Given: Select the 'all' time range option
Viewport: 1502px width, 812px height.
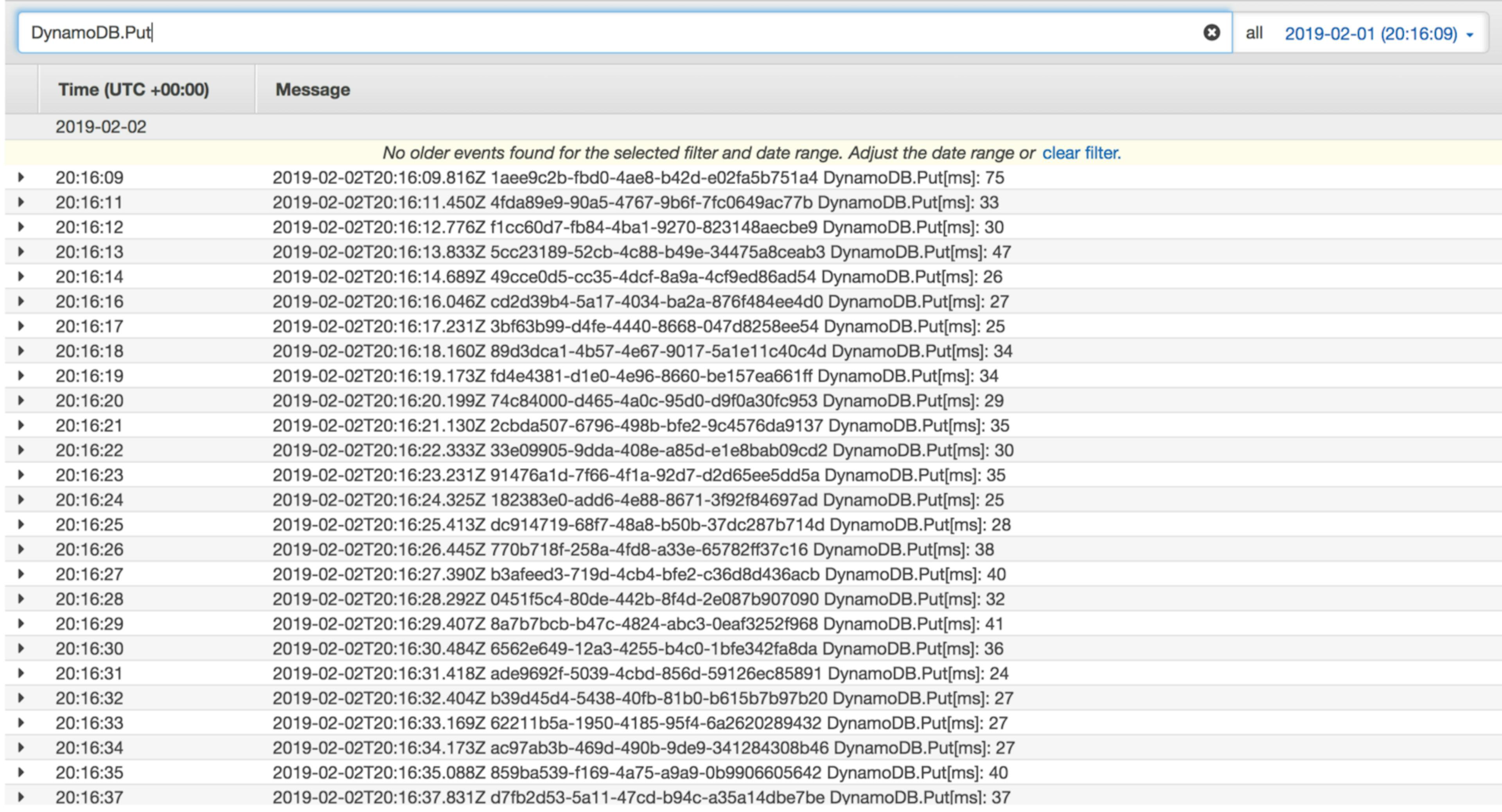Looking at the screenshot, I should click(x=1254, y=33).
